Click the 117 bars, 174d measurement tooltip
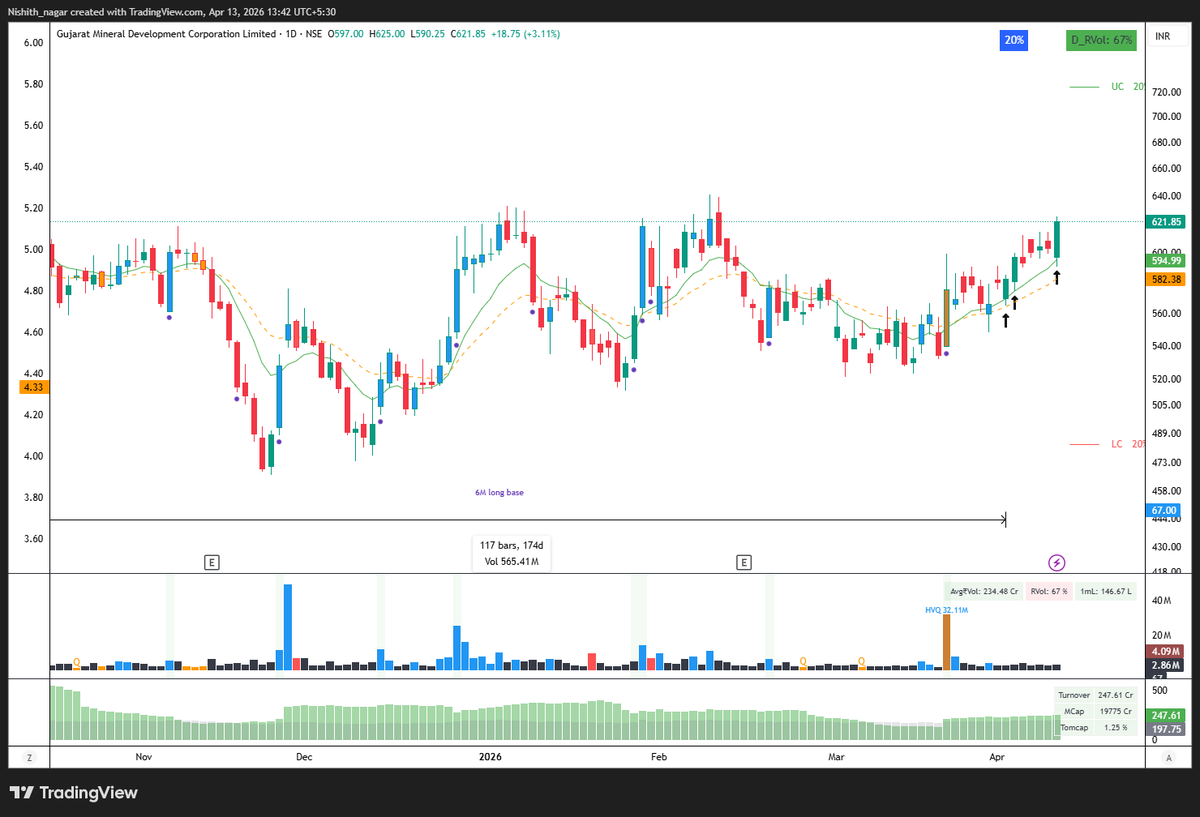The image size is (1200, 817). [511, 547]
